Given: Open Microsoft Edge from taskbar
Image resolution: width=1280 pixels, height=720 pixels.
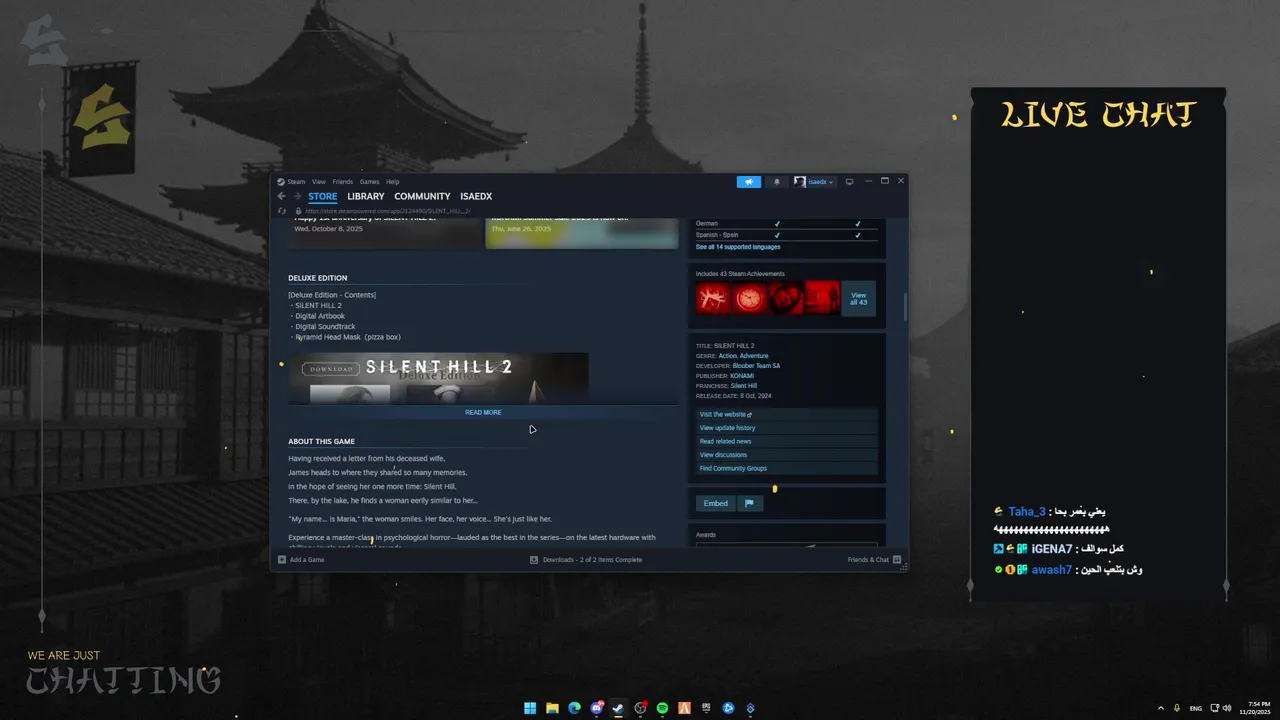Looking at the screenshot, I should [x=574, y=708].
